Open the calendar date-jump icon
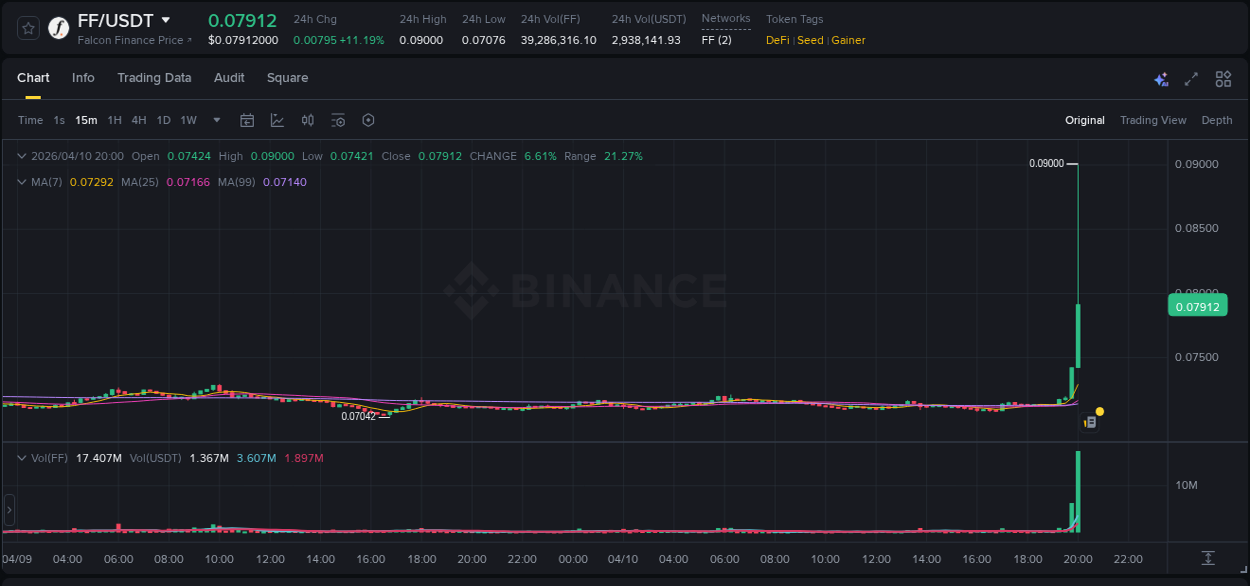Image resolution: width=1250 pixels, height=586 pixels. (247, 120)
